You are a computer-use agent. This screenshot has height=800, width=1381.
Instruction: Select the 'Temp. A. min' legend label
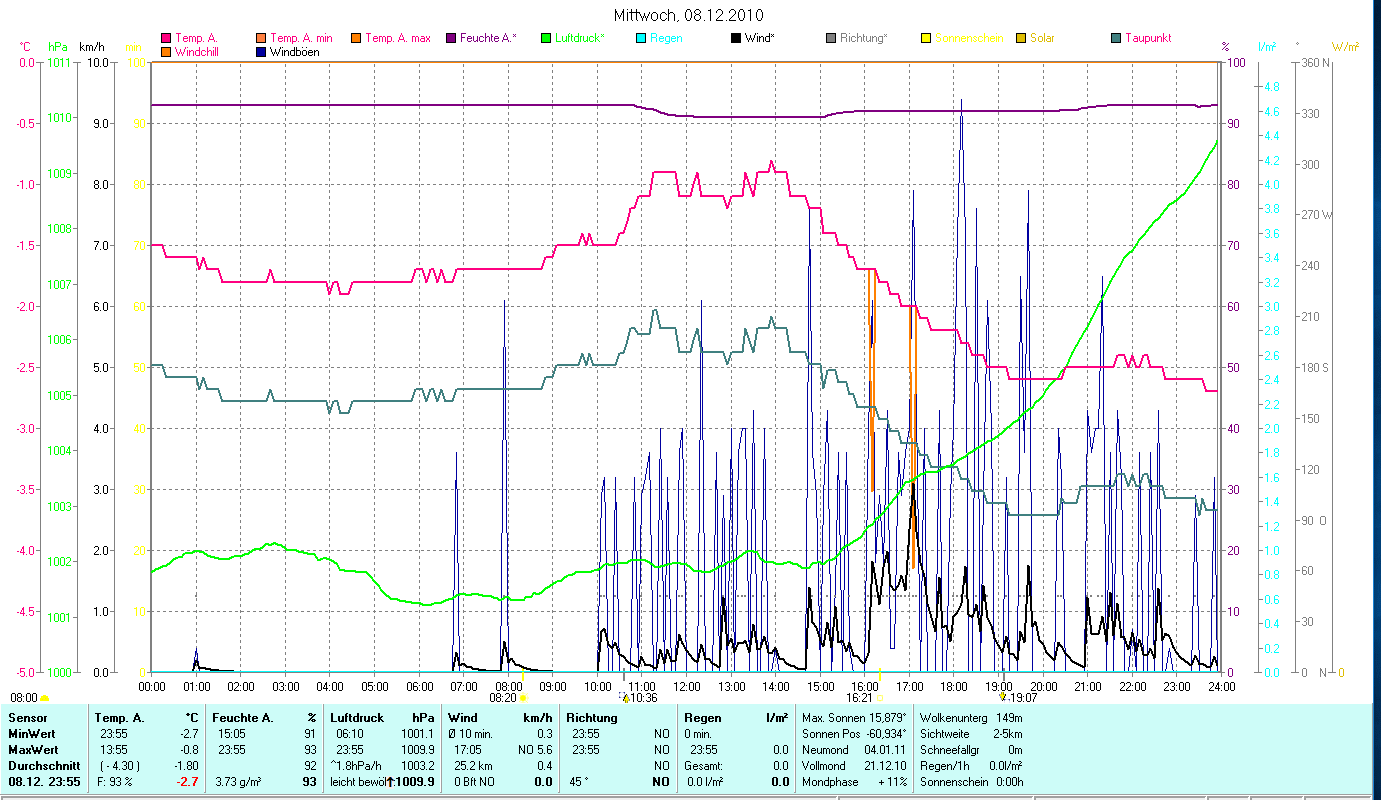pyautogui.click(x=303, y=38)
